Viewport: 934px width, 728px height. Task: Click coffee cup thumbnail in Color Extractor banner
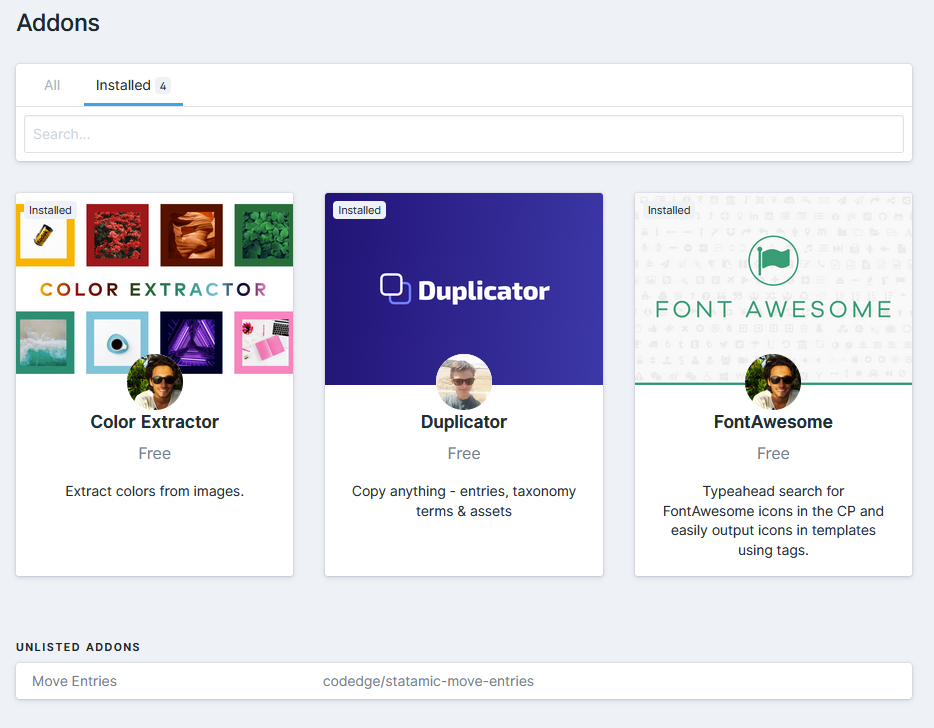pyautogui.click(x=117, y=343)
